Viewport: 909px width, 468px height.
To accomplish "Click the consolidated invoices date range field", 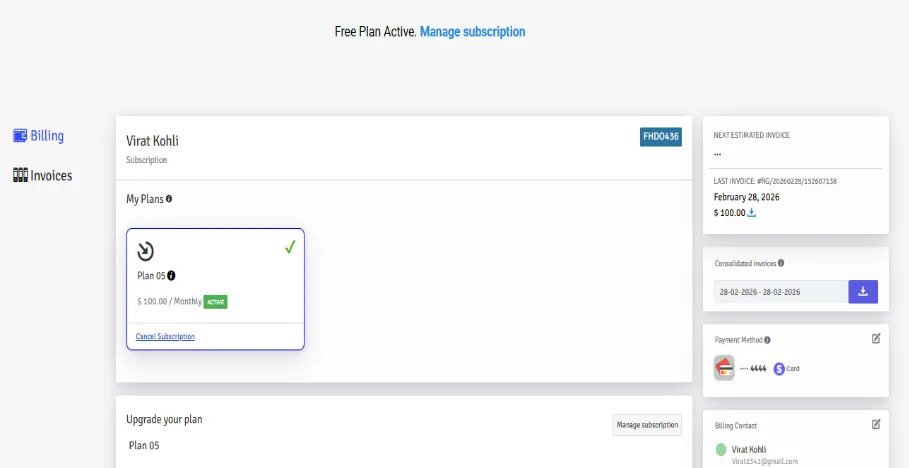I will pos(781,292).
